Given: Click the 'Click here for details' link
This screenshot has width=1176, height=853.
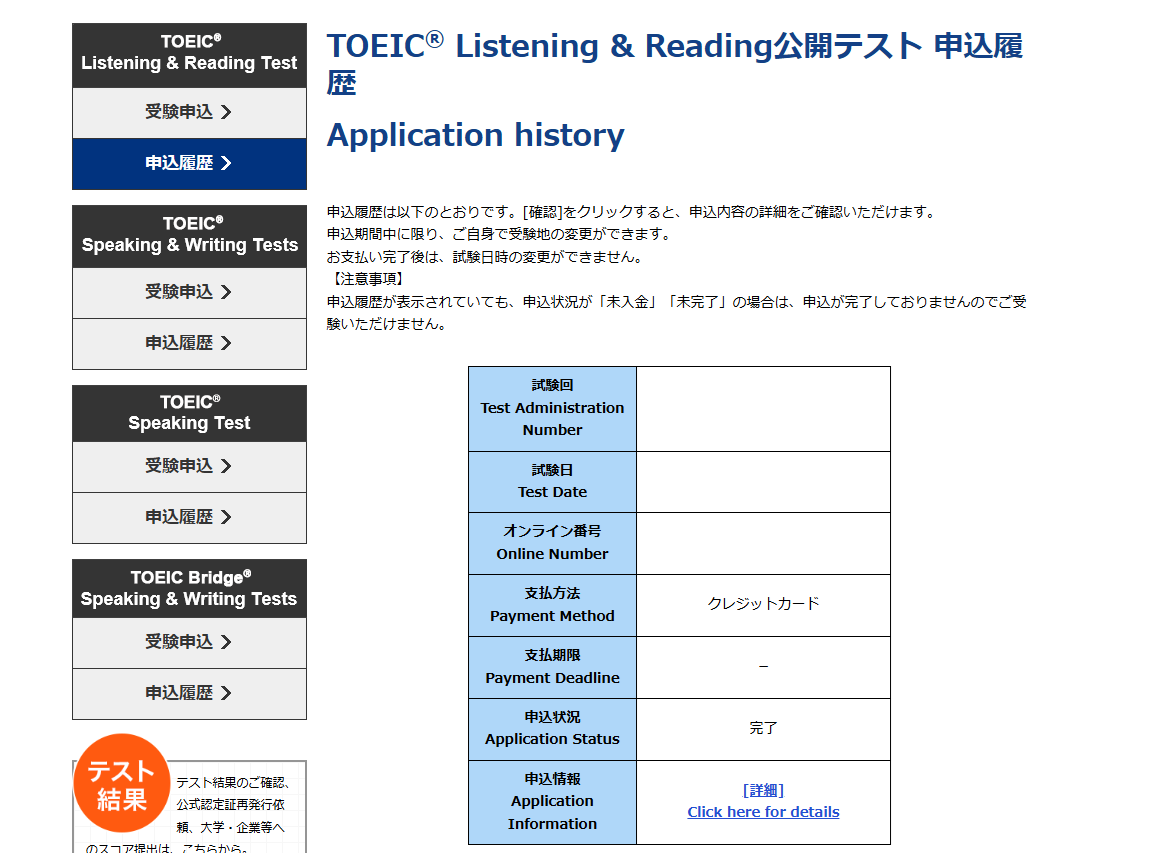Looking at the screenshot, I should point(763,812).
